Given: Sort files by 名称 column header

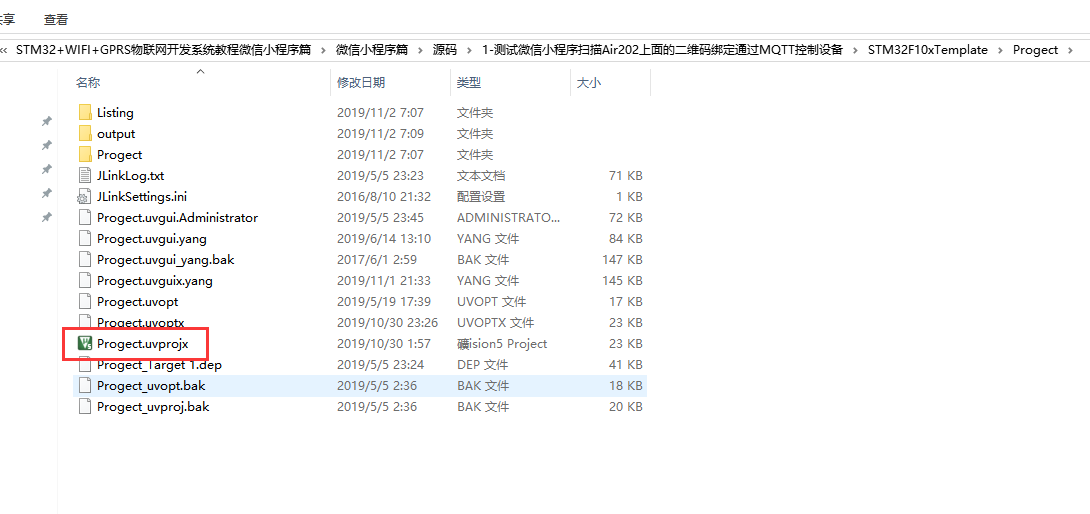Looking at the screenshot, I should coord(88,83).
